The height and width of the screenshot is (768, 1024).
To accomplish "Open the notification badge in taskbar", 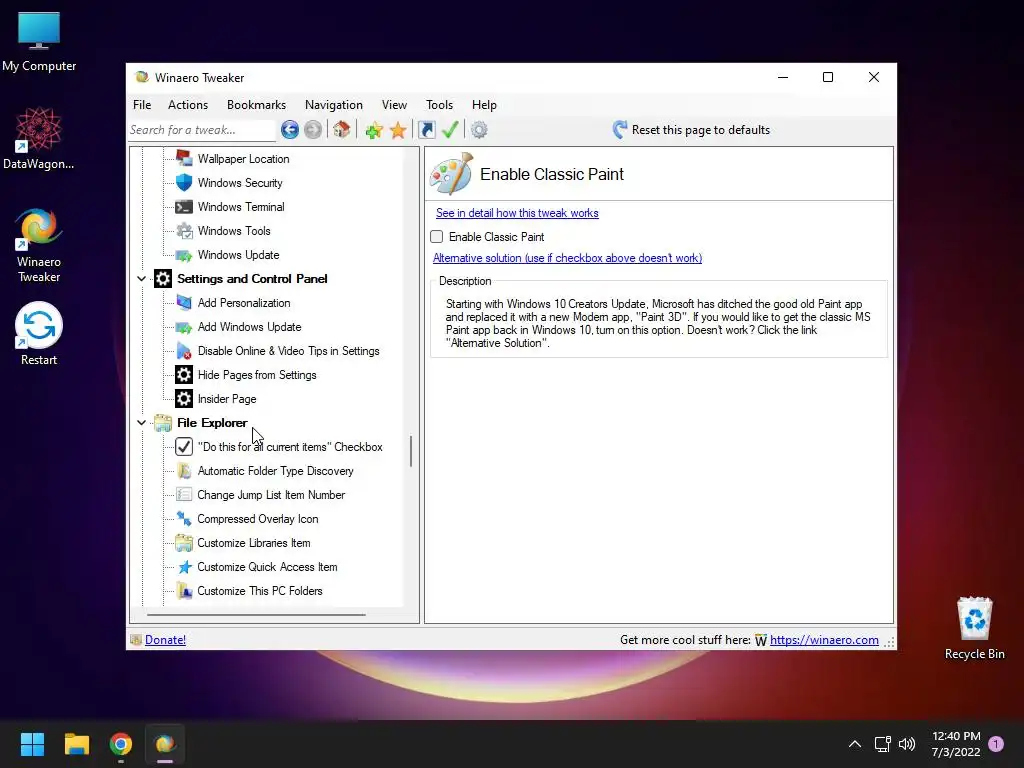I will coord(996,744).
